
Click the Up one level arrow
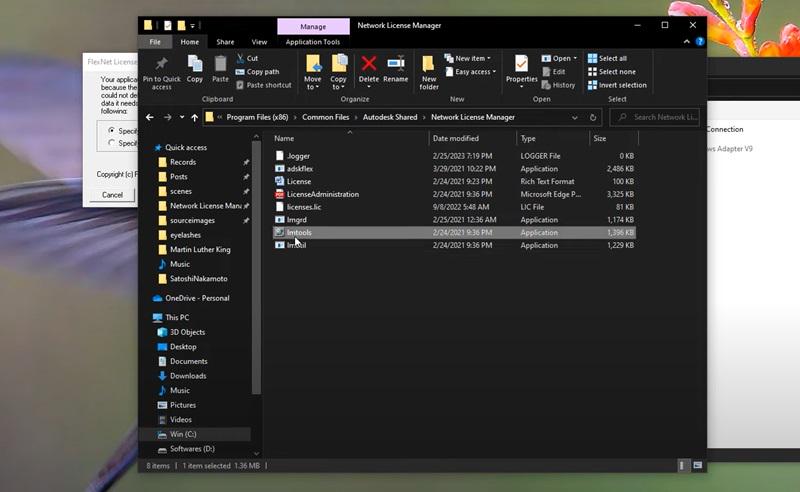[x=194, y=117]
